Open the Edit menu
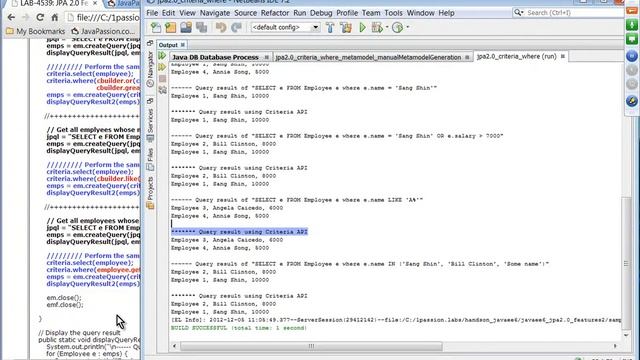This screenshot has width=640, height=360. pyautogui.click(x=168, y=13)
